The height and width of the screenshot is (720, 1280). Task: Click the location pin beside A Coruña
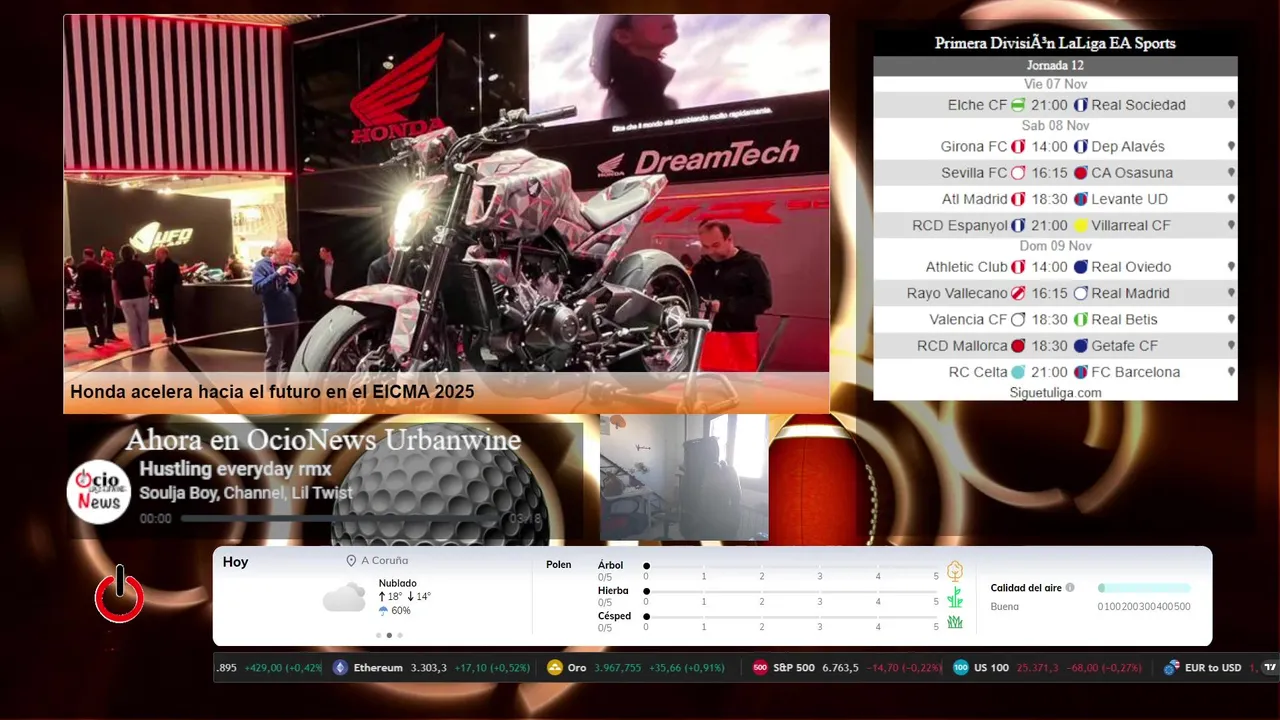coord(351,561)
